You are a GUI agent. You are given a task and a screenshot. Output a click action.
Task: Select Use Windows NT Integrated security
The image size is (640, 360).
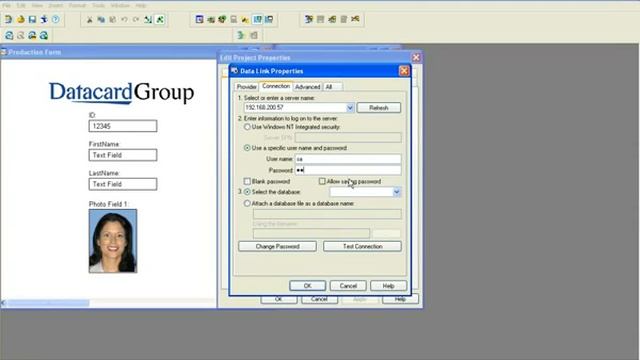[x=247, y=127]
